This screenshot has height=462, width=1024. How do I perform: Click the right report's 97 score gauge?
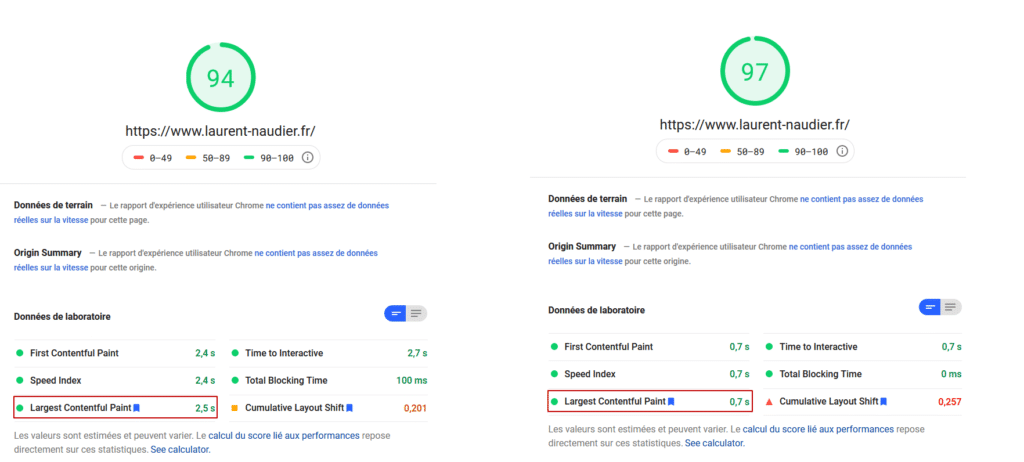coord(754,72)
